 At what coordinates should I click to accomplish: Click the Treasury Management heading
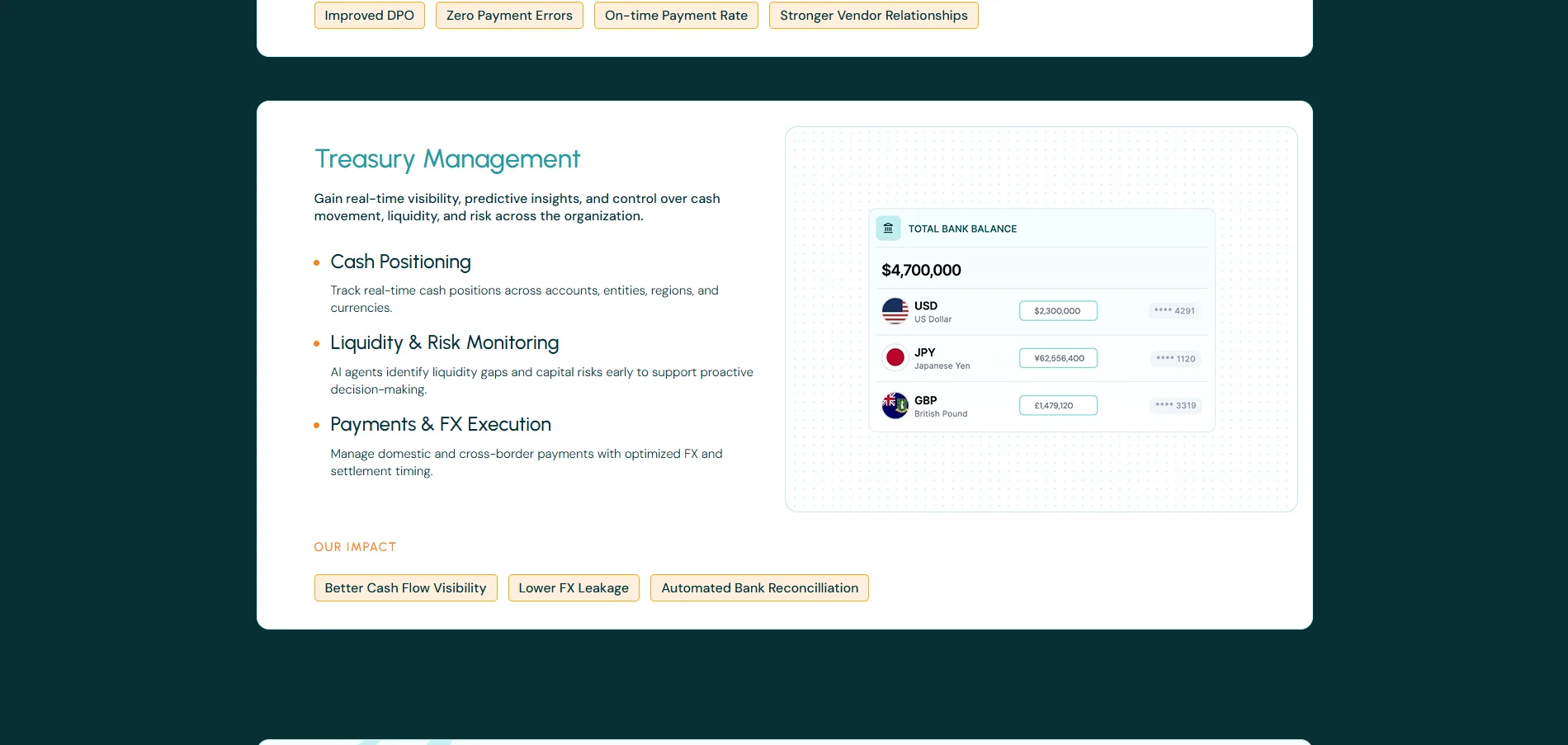pos(447,159)
